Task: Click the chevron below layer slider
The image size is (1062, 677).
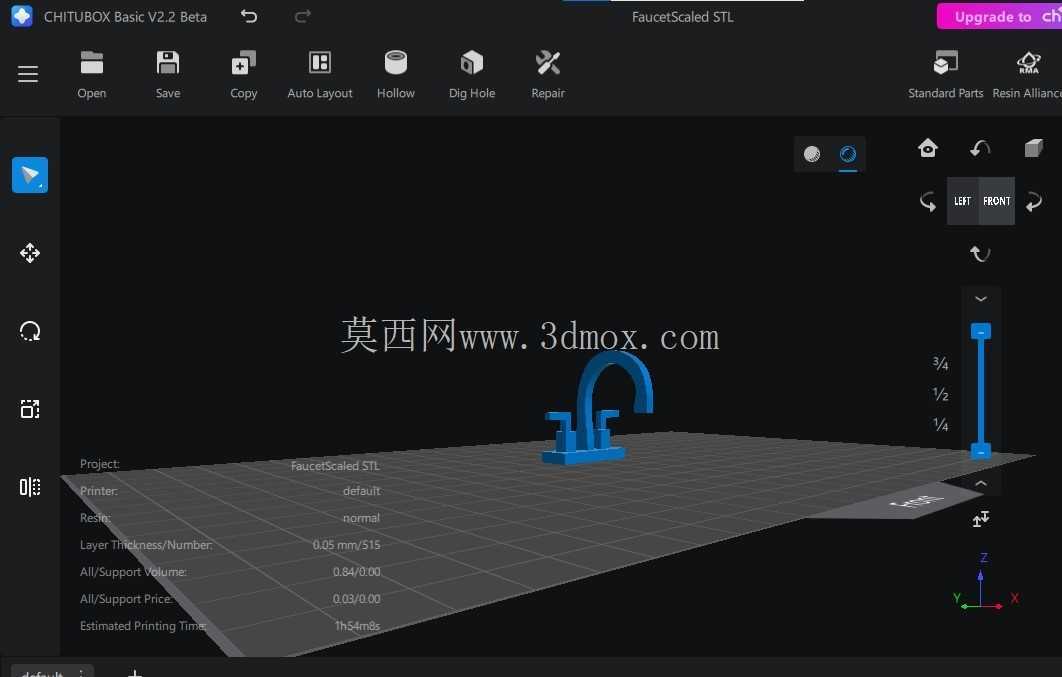Action: point(981,483)
